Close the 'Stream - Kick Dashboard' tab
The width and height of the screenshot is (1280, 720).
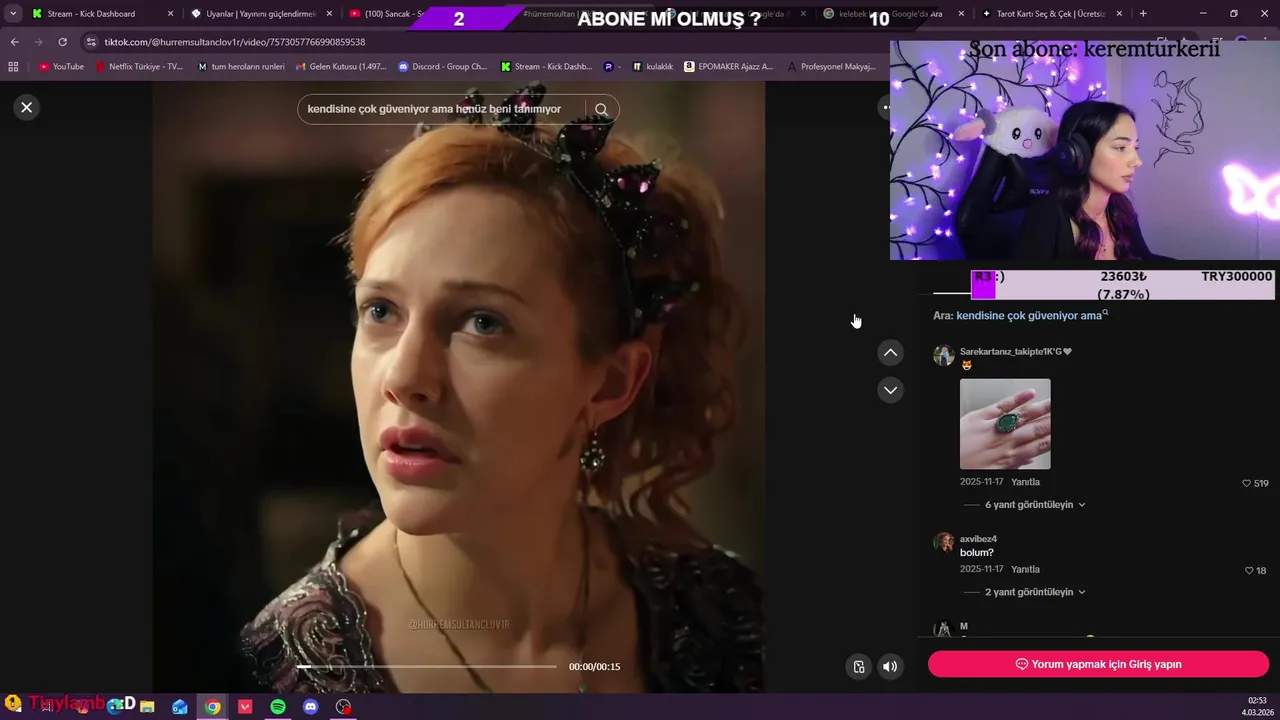(170, 14)
